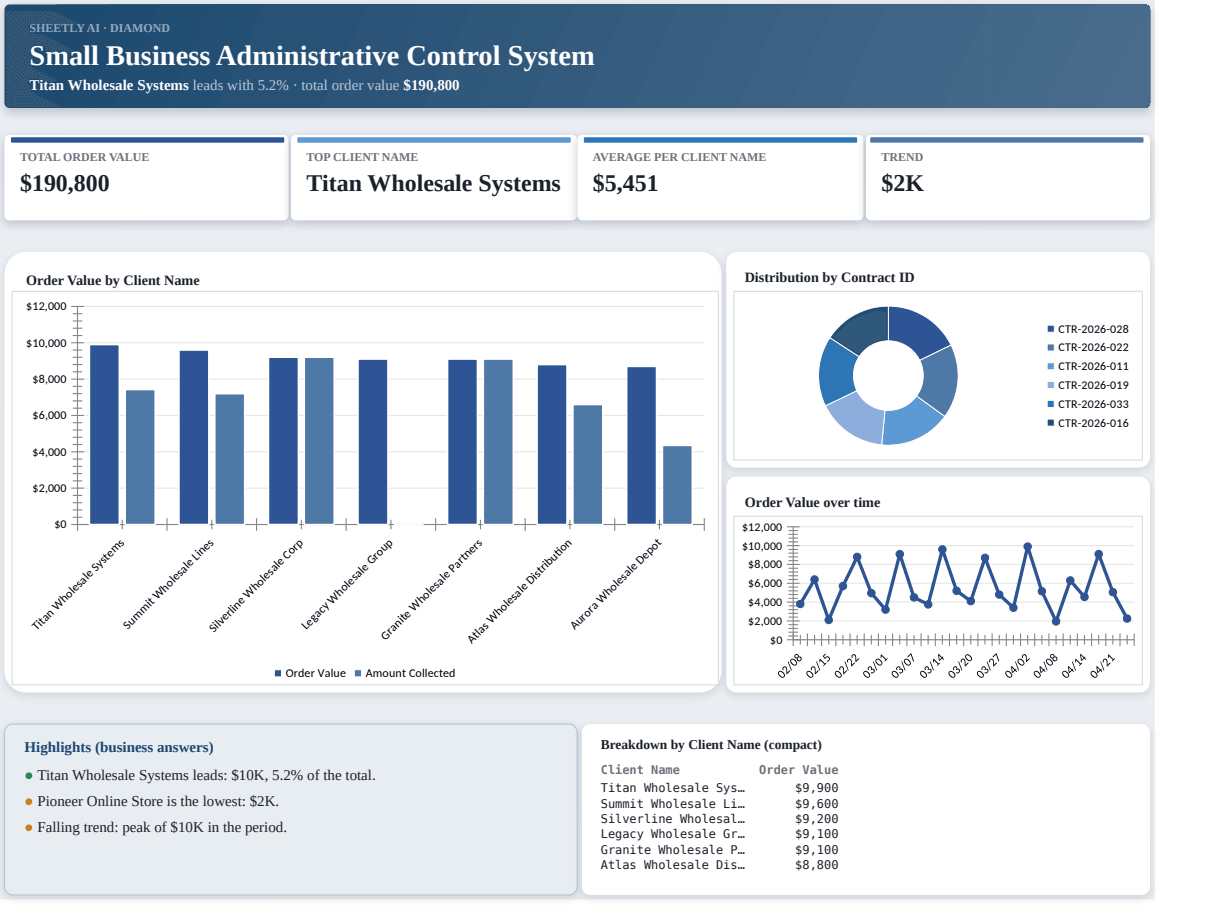Click the 03/14 date label on time chart
1227x922 pixels.
[932, 665]
